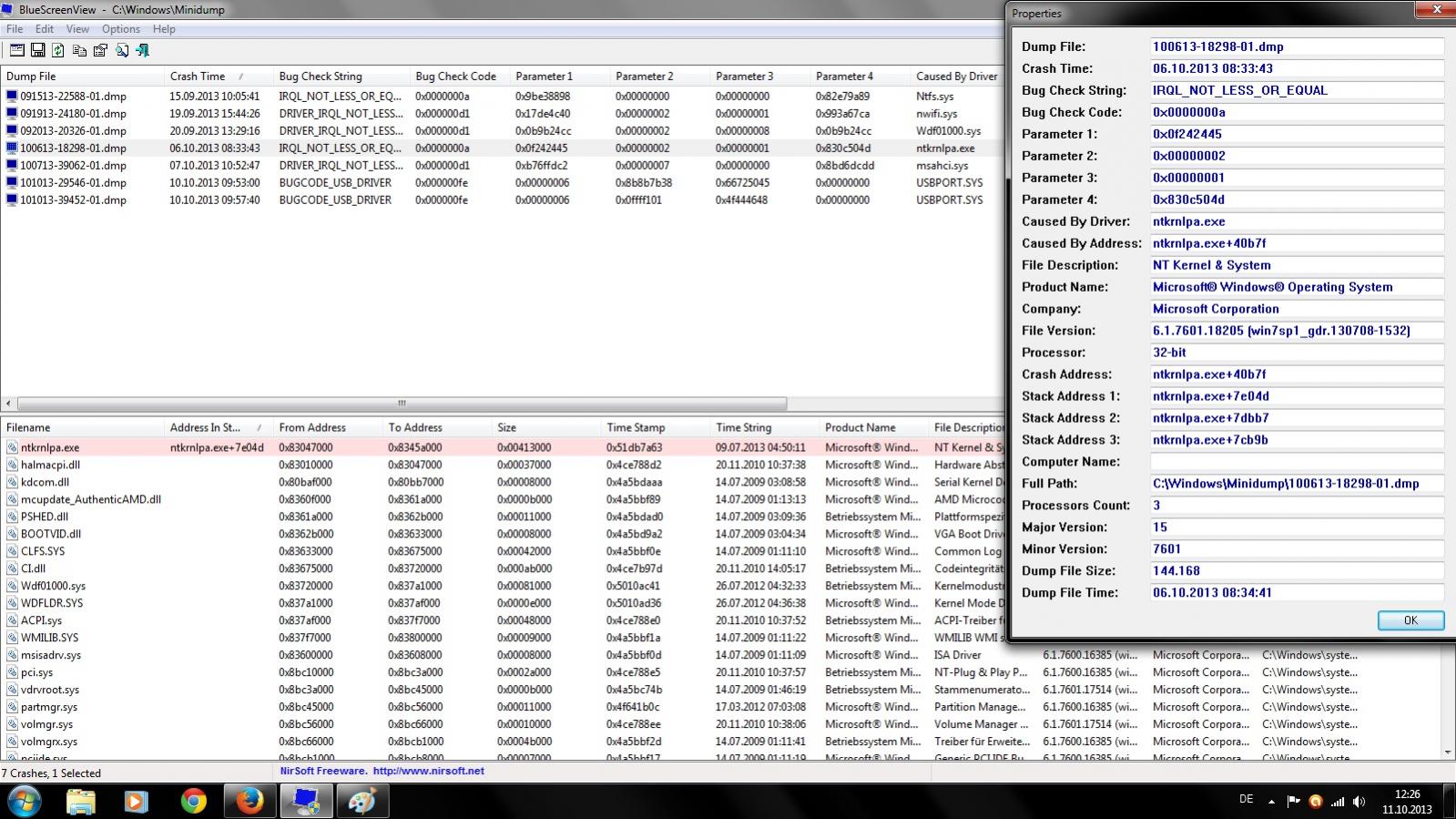The image size is (1456, 819).
Task: Click the upper pane horizontal scrollbar thumb
Action: click(402, 404)
